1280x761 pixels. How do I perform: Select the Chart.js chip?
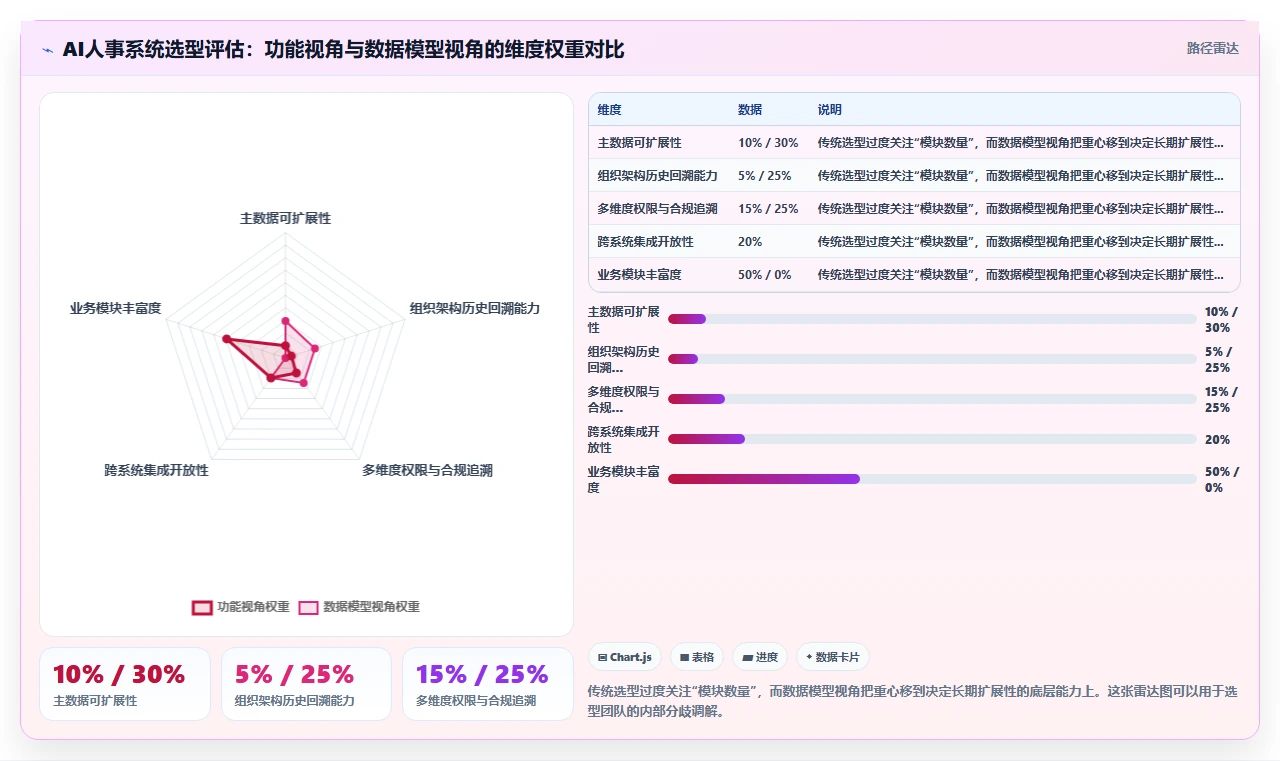point(625,657)
